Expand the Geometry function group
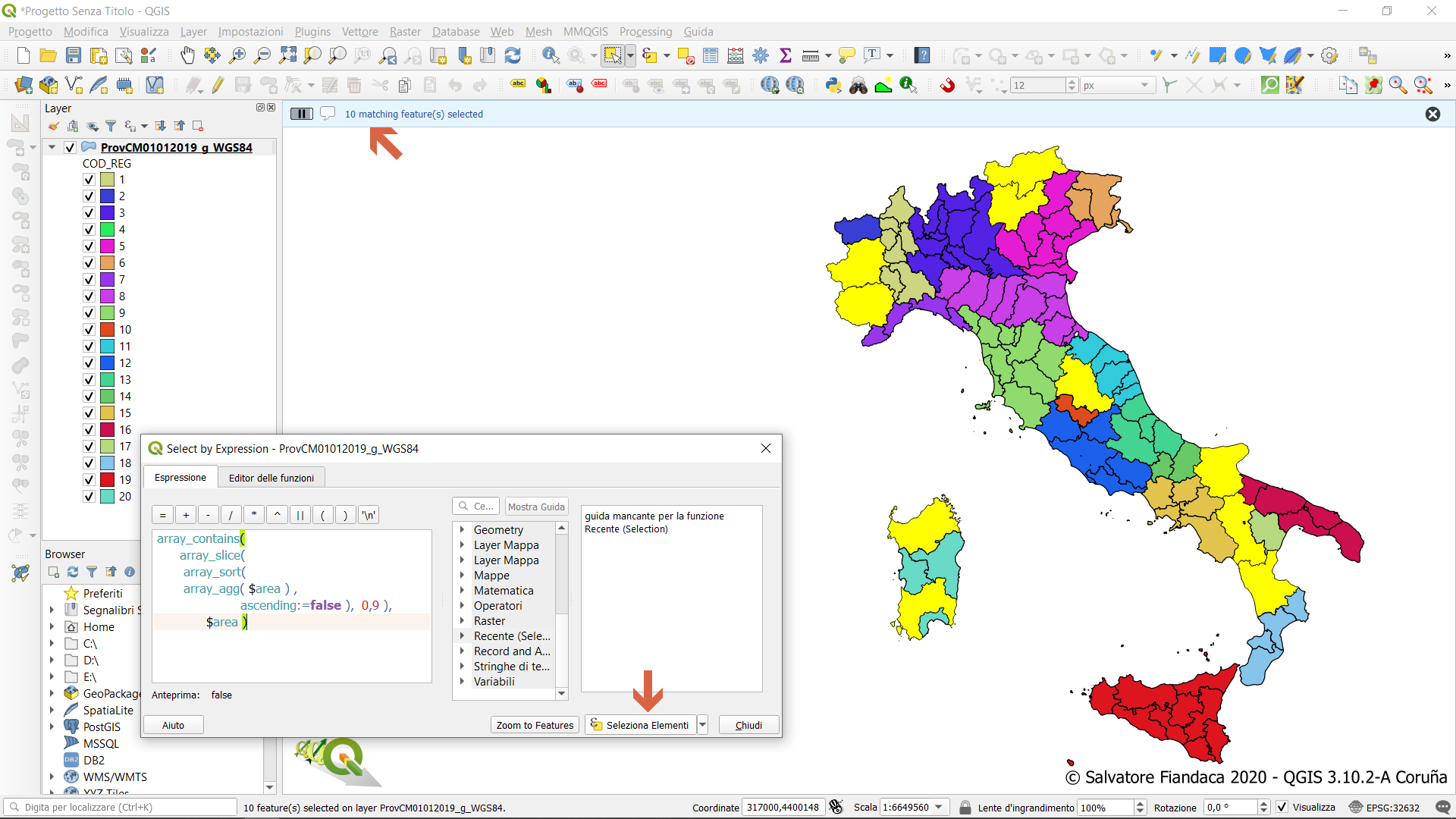 click(x=462, y=529)
